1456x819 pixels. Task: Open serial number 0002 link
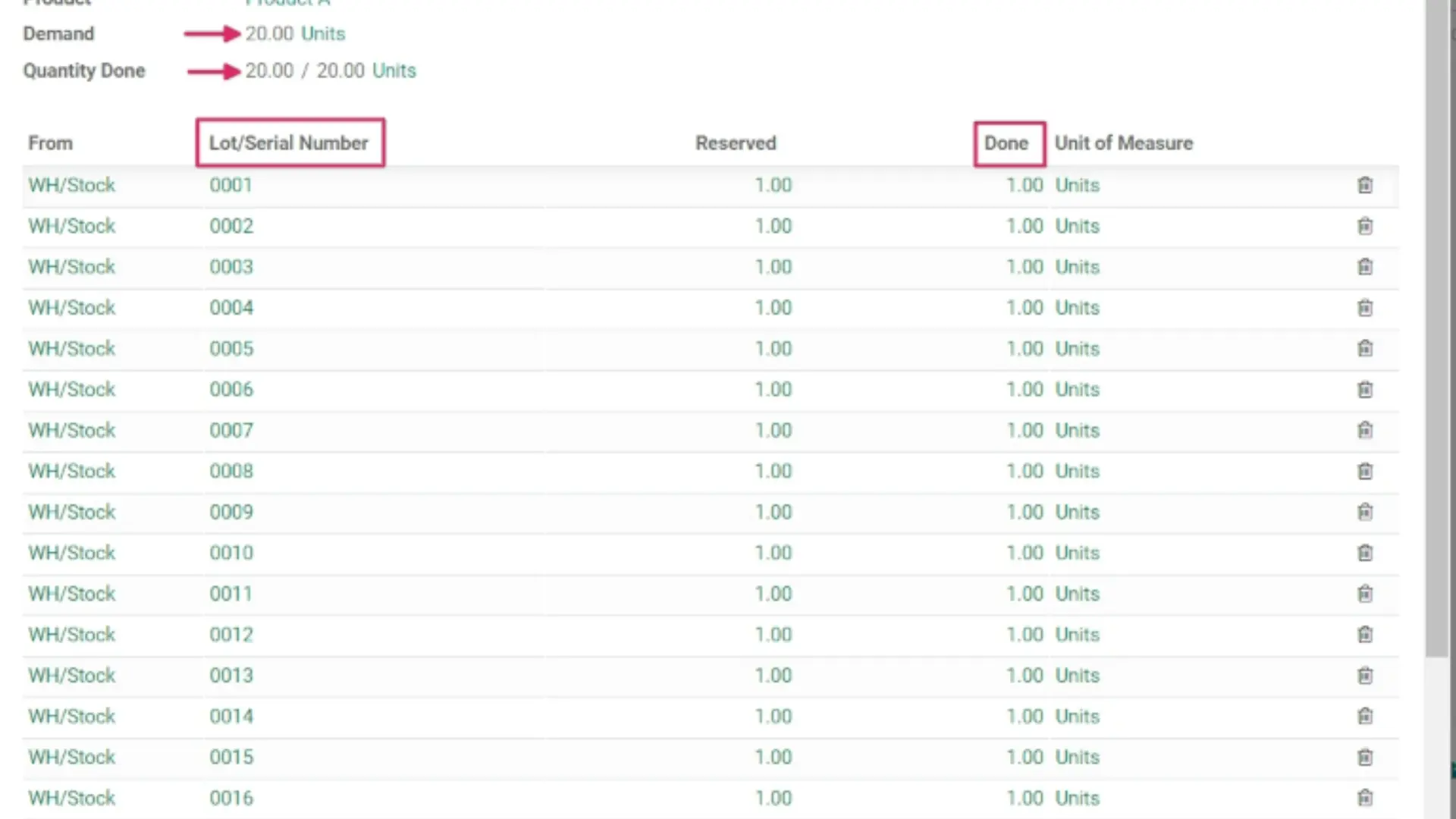tap(231, 226)
